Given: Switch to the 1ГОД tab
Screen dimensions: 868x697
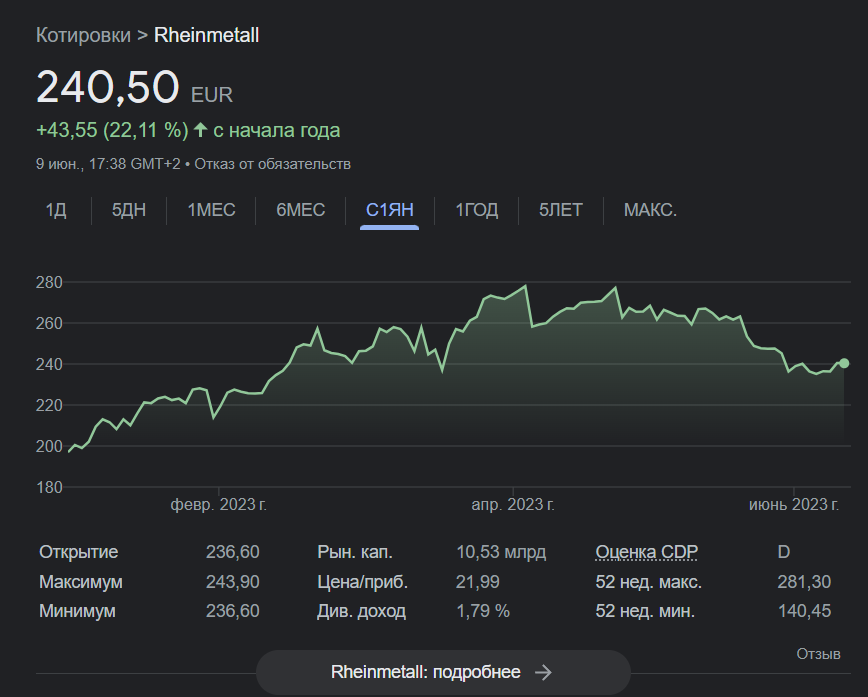Looking at the screenshot, I should (477, 210).
